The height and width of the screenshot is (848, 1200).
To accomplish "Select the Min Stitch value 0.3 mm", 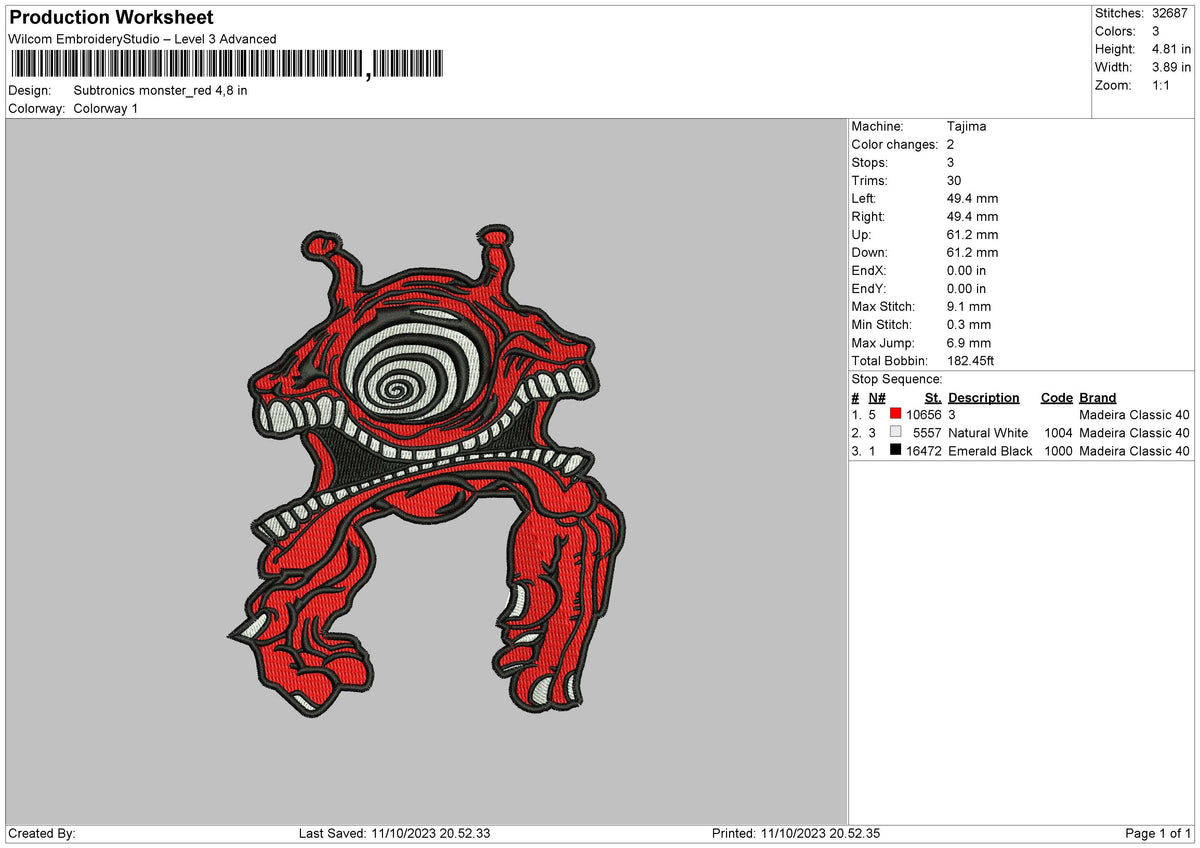I will [969, 325].
